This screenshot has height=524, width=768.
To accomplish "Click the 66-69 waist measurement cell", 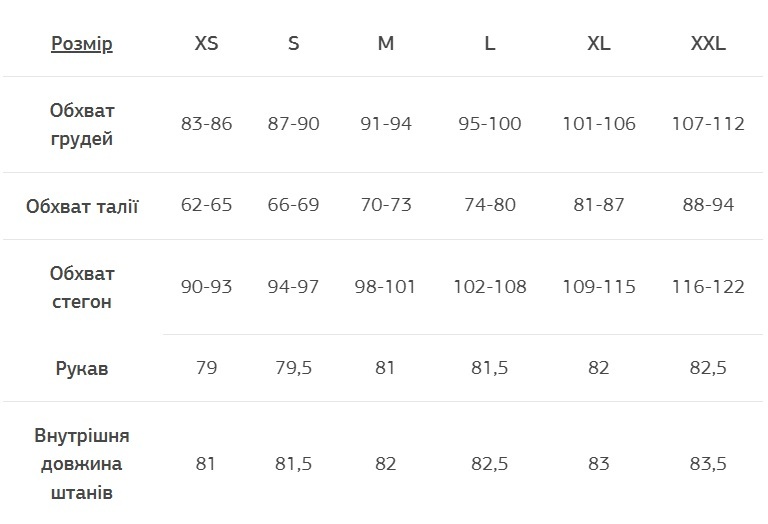I will (x=293, y=206).
